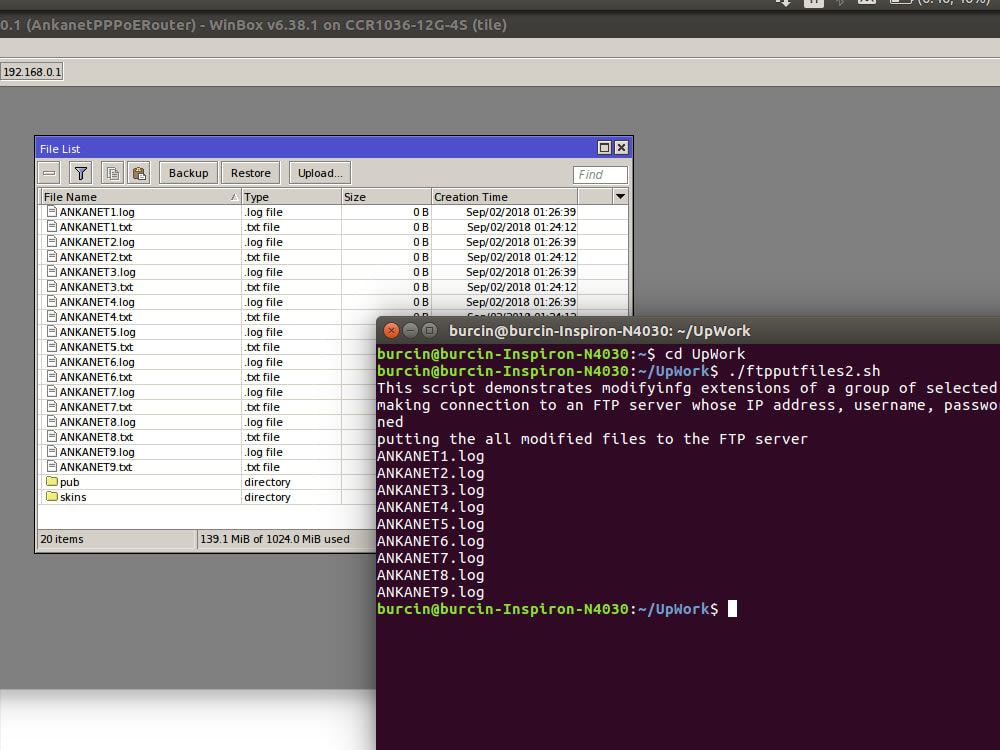
Task: Select the 192.168.0.1 session tab
Action: pyautogui.click(x=32, y=72)
